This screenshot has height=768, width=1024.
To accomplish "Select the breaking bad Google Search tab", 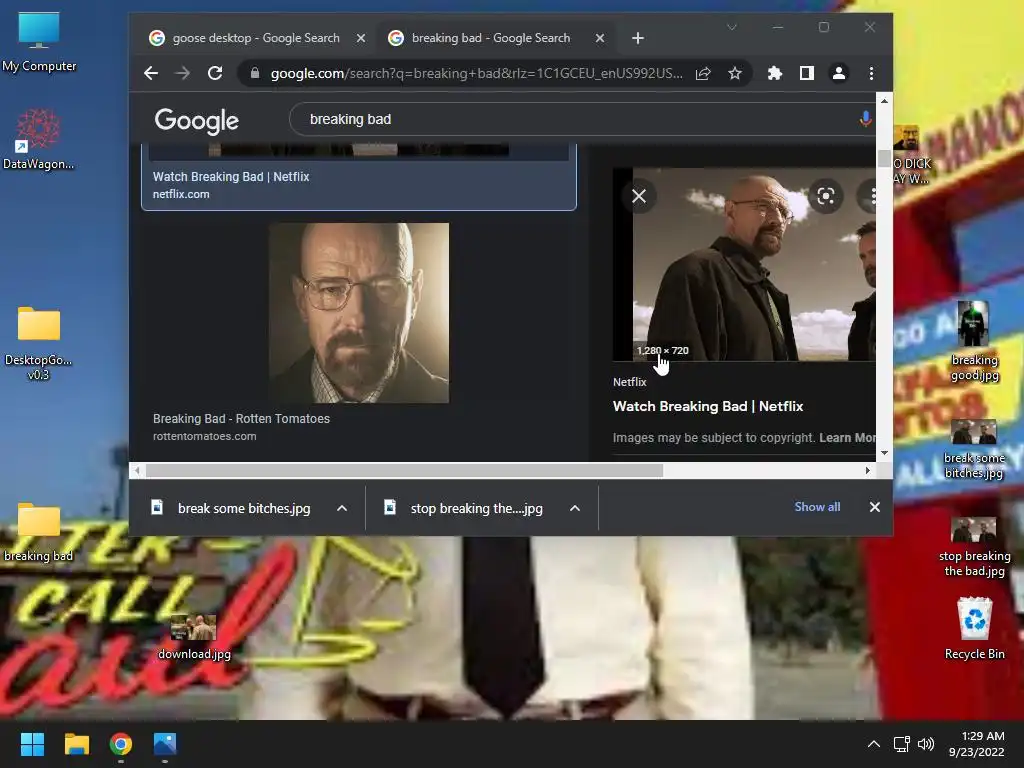I will tap(490, 38).
